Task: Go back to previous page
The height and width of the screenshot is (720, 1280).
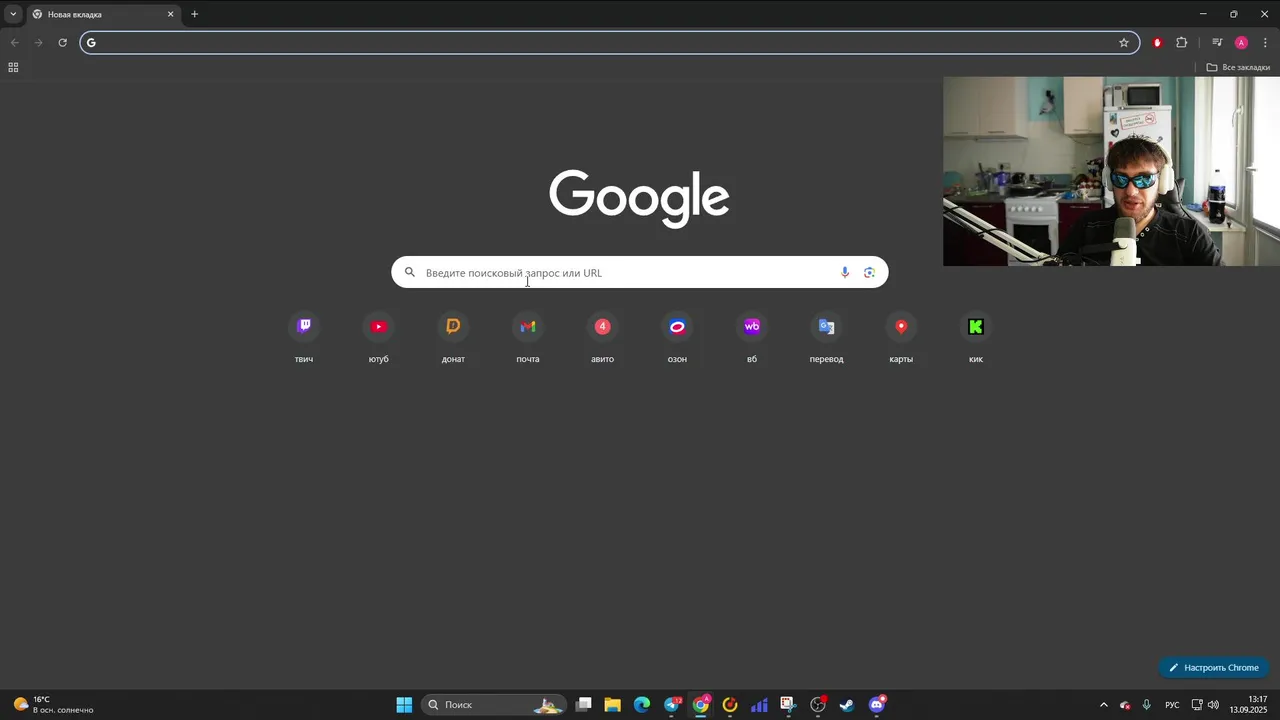Action: 14,43
